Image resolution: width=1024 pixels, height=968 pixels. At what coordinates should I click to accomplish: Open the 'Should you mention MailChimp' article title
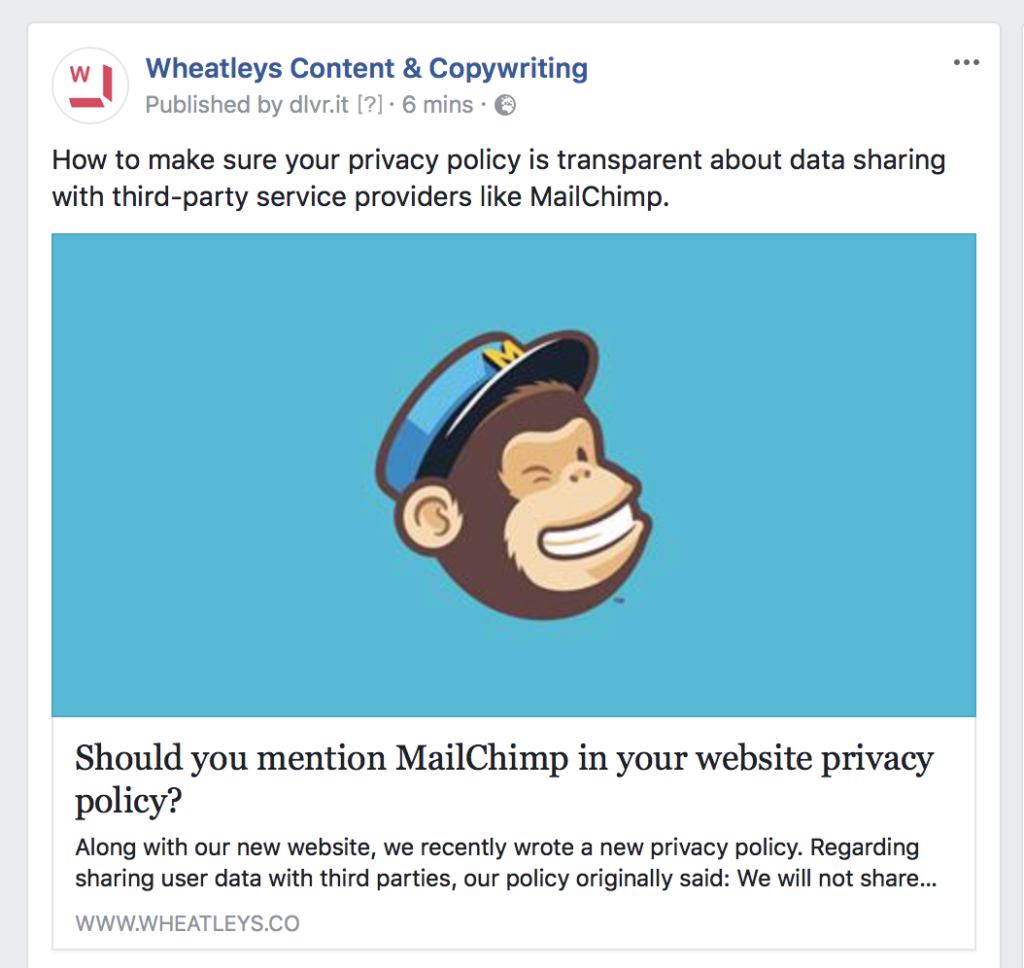point(504,779)
